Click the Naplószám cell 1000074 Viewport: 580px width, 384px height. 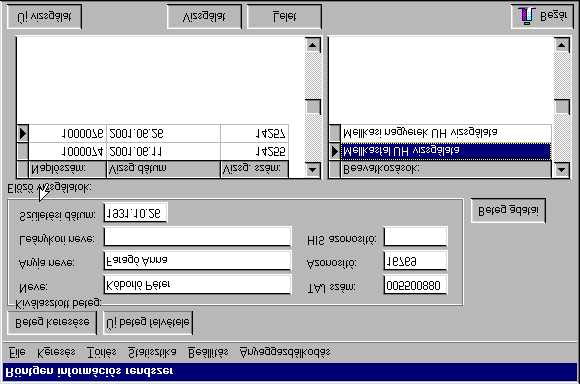67,152
